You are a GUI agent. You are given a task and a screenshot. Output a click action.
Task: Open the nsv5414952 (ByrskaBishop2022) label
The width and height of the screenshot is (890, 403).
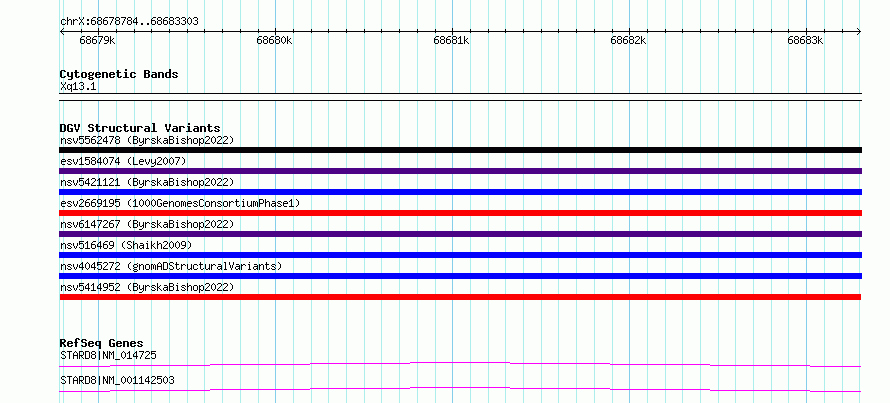[147, 287]
